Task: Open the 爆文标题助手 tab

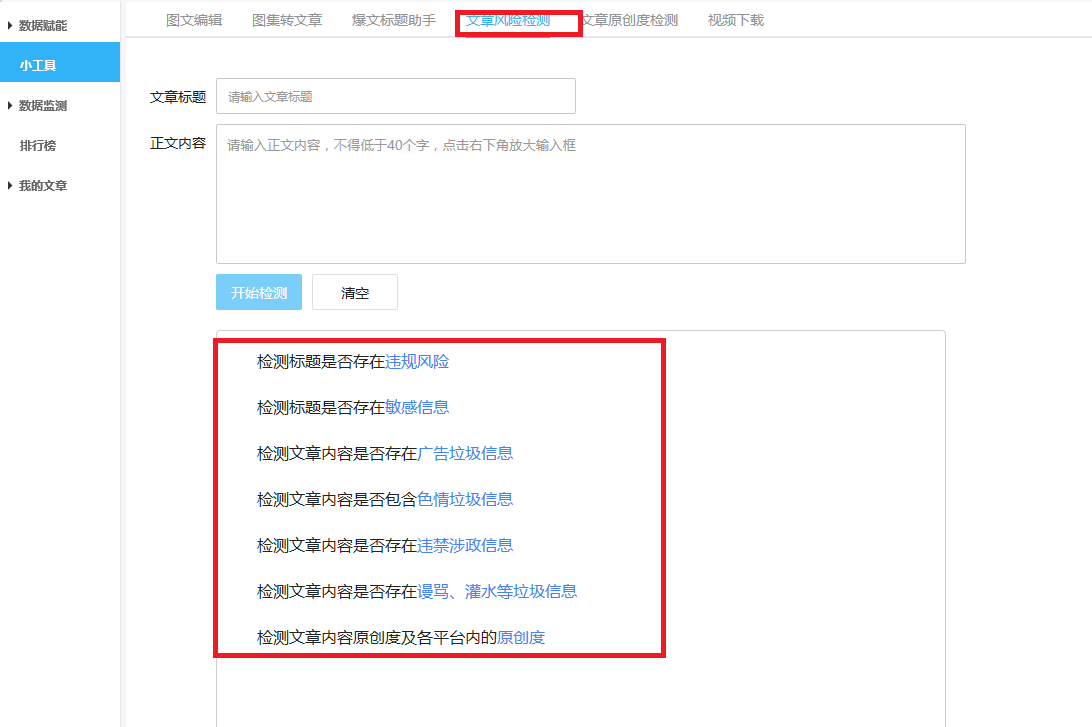Action: point(394,19)
